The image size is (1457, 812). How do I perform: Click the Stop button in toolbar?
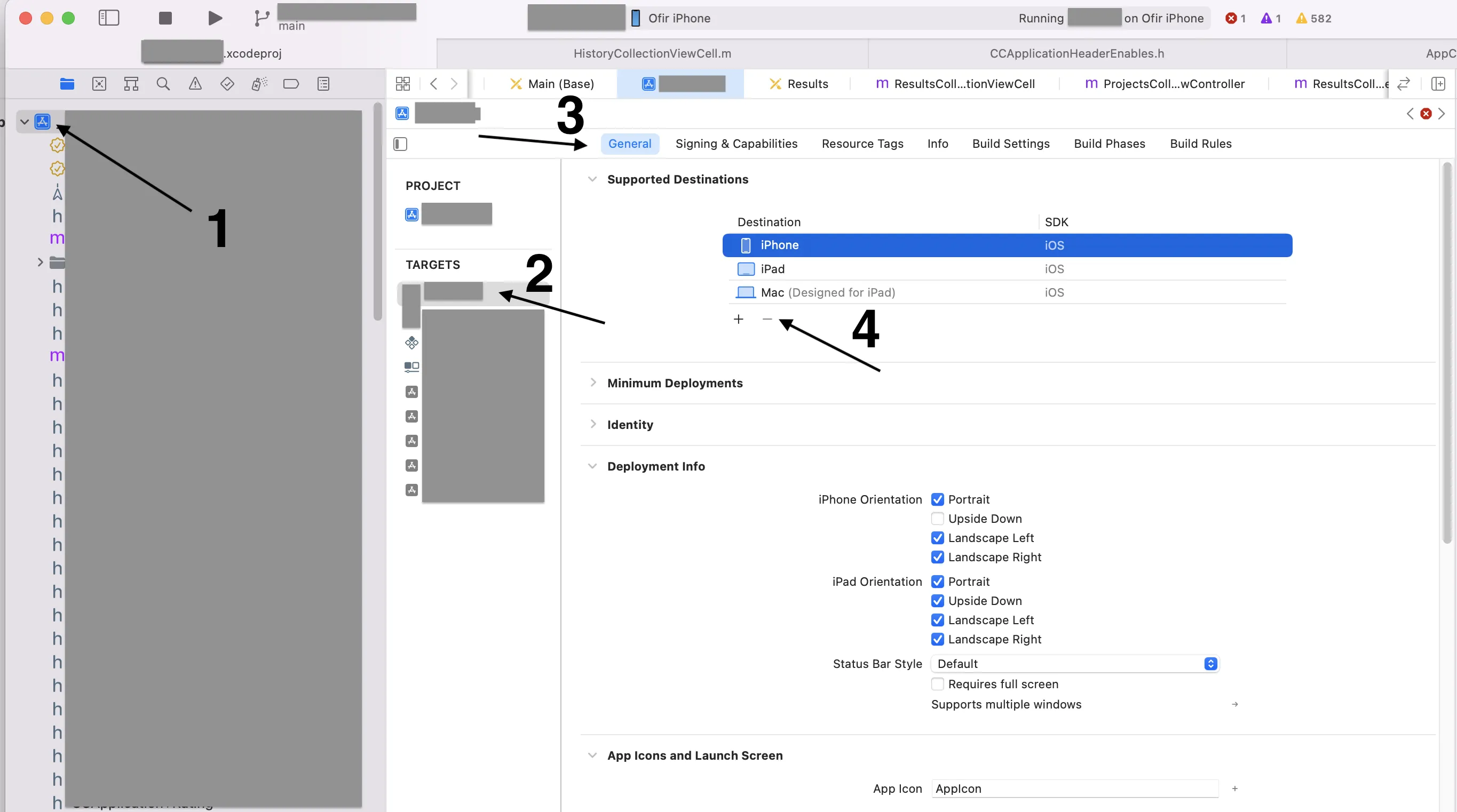tap(165, 18)
